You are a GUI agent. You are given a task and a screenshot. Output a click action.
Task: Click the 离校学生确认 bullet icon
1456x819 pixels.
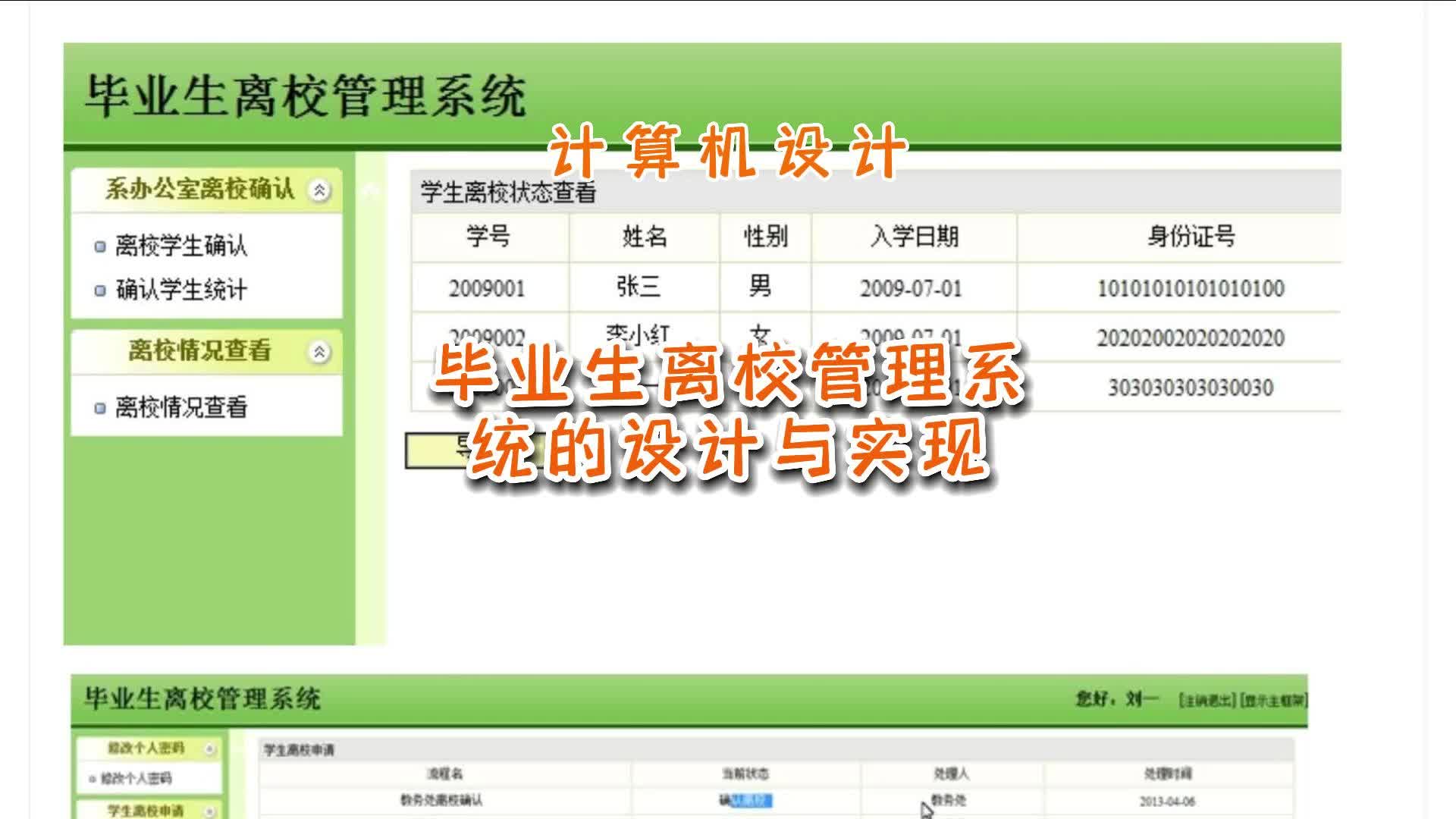coord(100,246)
